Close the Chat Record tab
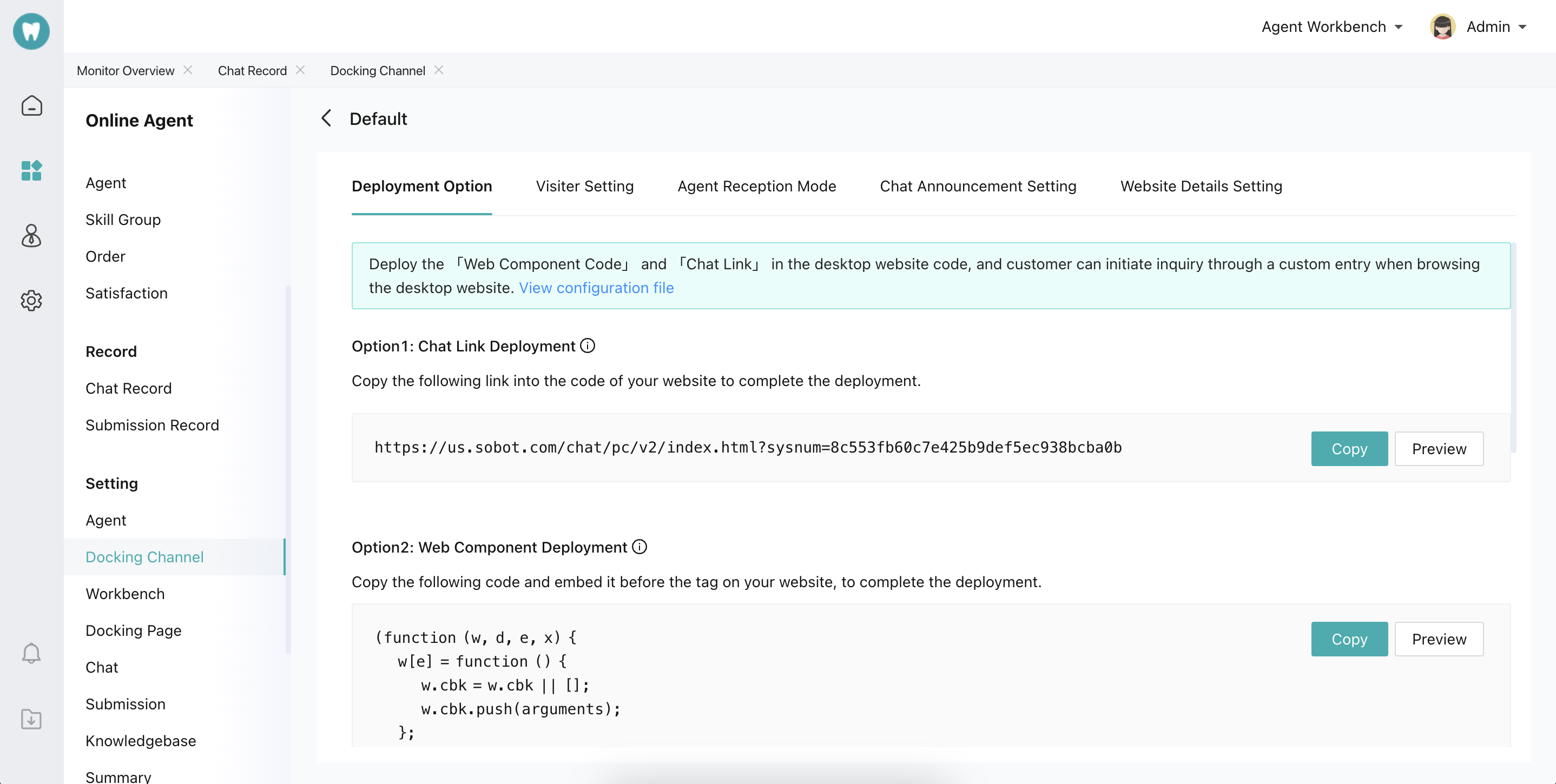The height and width of the screenshot is (784, 1556). [300, 70]
